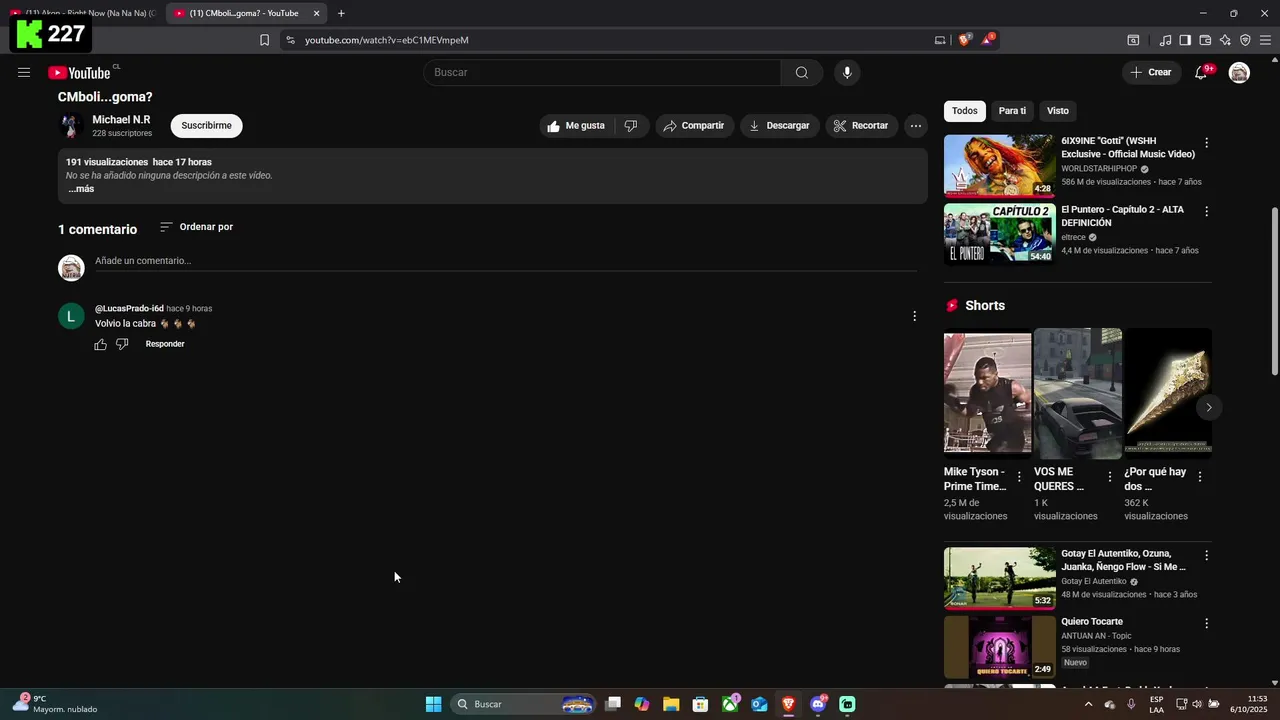Open the Crear create menu

coord(1151,72)
